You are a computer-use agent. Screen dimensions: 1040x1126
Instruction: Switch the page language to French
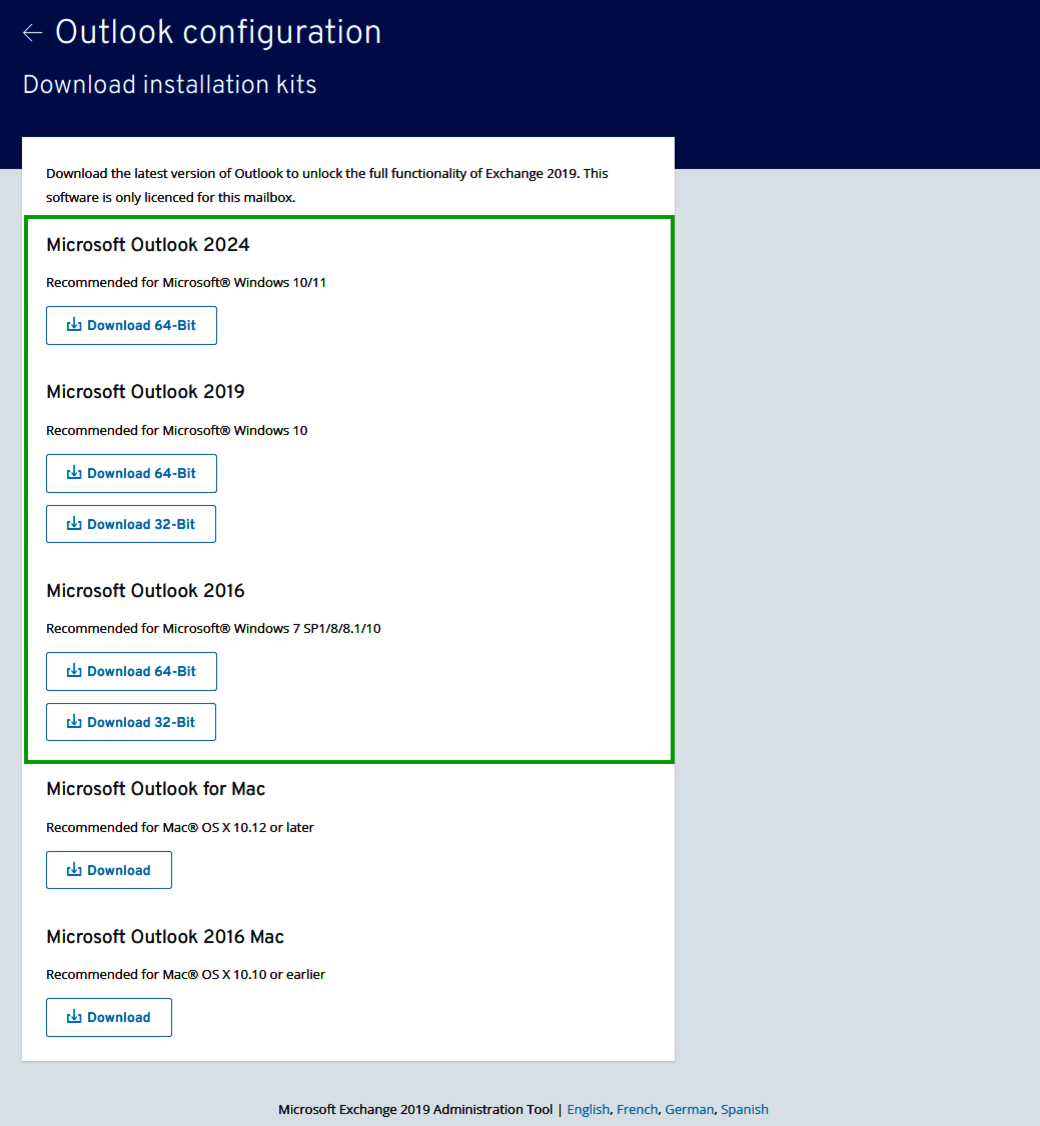pos(637,1109)
